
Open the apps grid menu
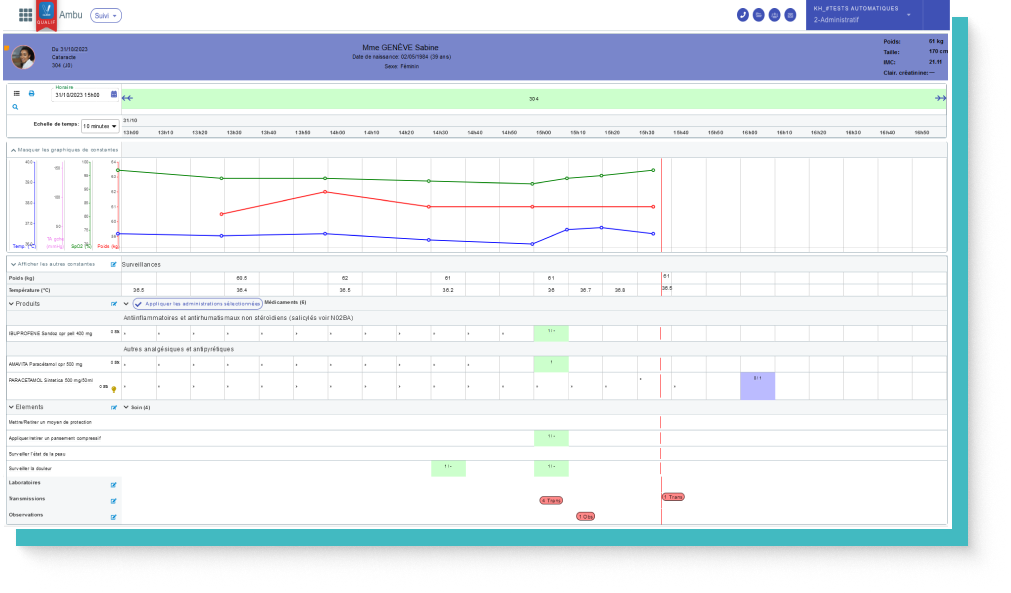pyautogui.click(x=25, y=15)
